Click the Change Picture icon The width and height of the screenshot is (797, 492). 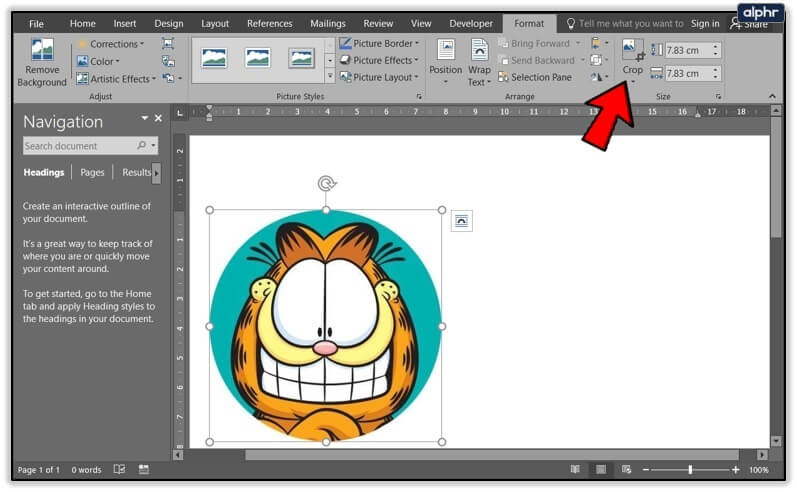coord(168,62)
